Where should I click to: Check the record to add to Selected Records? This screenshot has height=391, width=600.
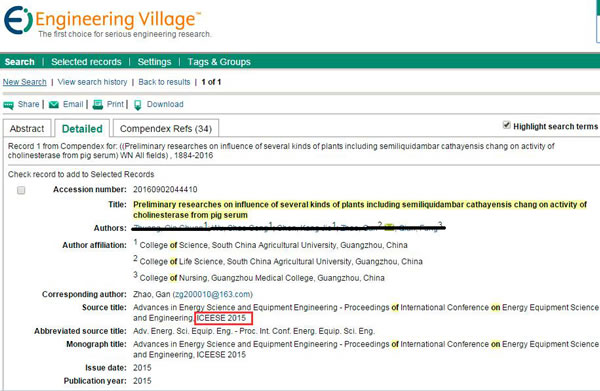(x=21, y=190)
